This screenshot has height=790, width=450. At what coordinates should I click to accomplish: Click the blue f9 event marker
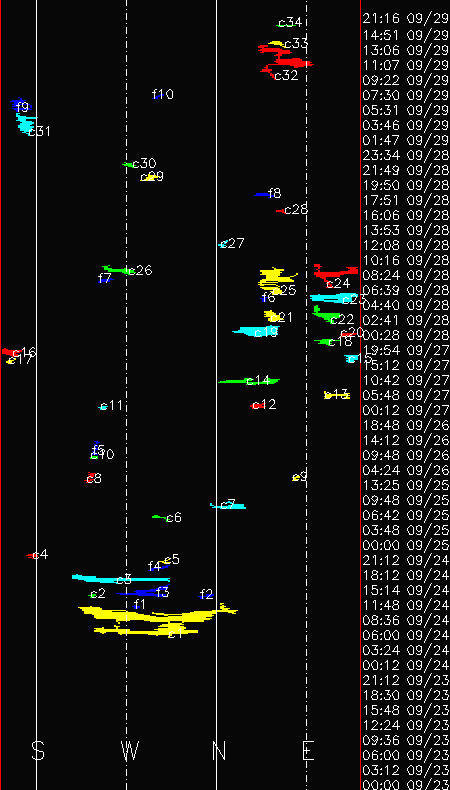tap(21, 105)
